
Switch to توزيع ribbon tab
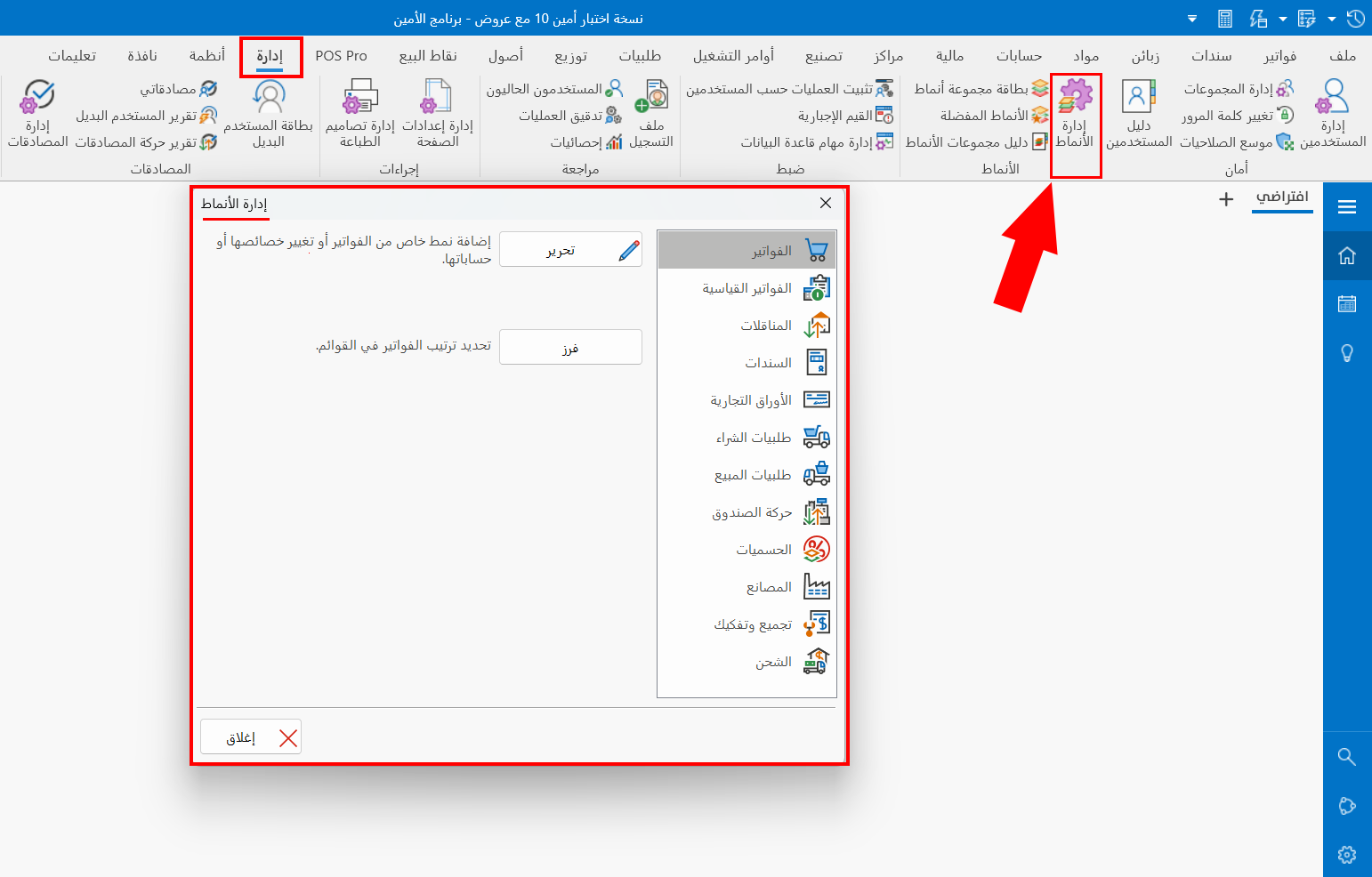pos(570,56)
